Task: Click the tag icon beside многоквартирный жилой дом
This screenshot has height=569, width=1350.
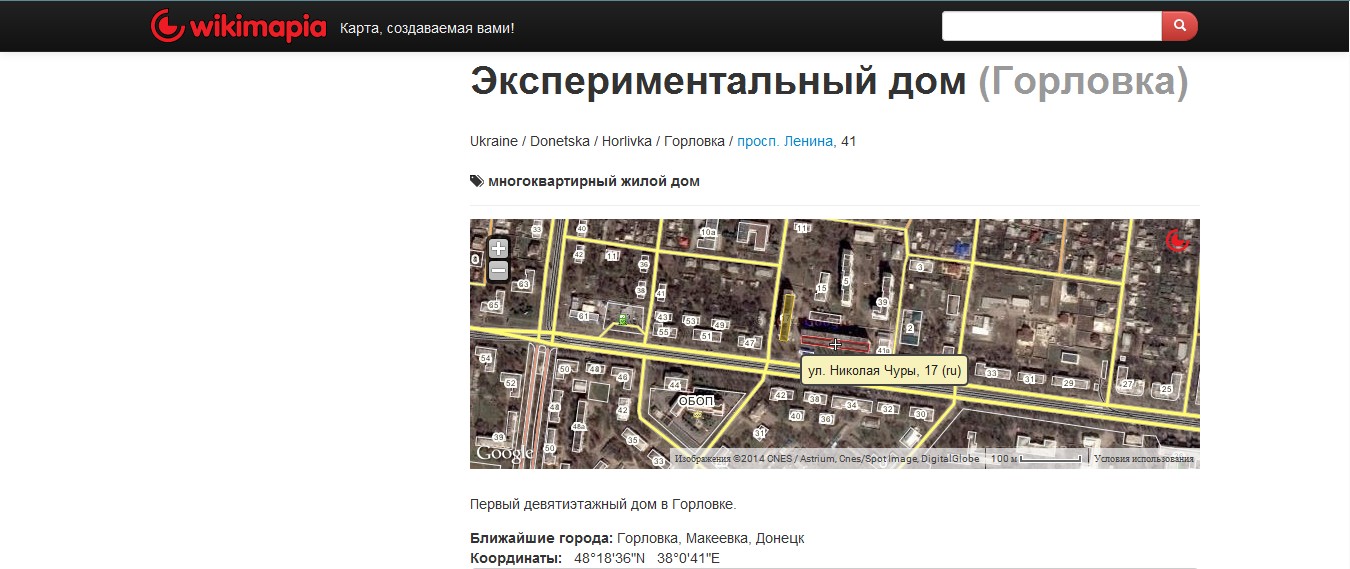Action: point(476,181)
